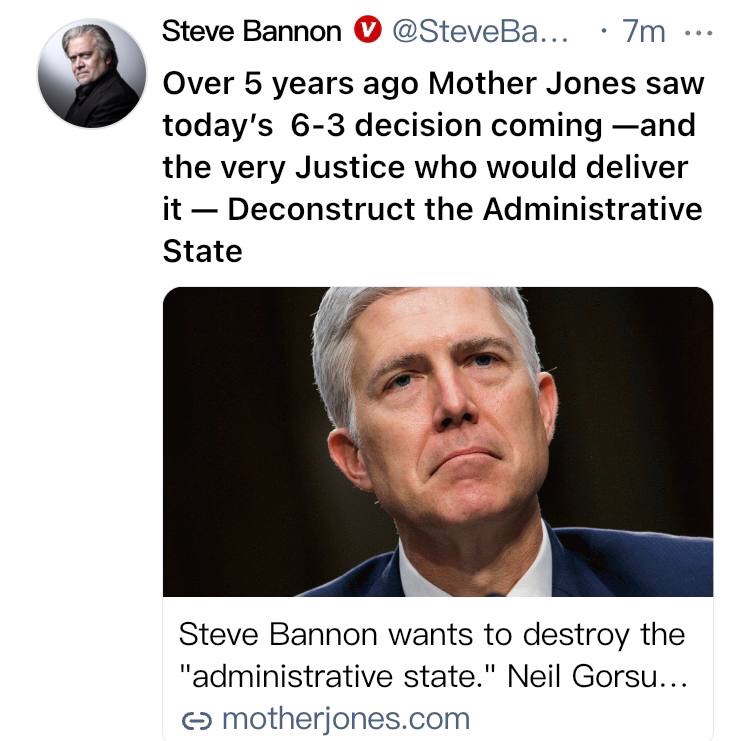Open the three-dot more options menu

[x=699, y=32]
